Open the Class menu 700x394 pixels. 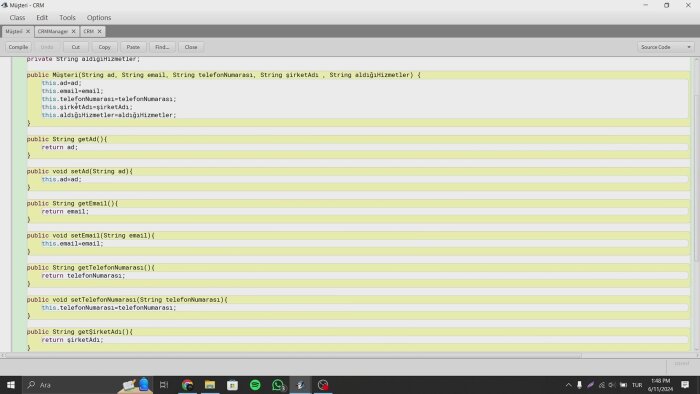pyautogui.click(x=17, y=17)
